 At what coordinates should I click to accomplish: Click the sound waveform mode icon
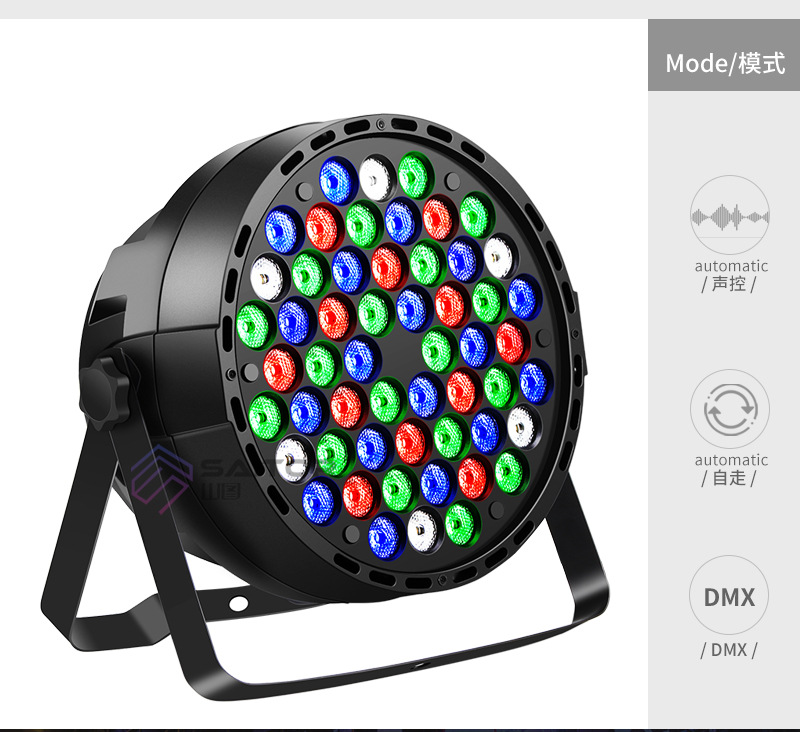[730, 215]
